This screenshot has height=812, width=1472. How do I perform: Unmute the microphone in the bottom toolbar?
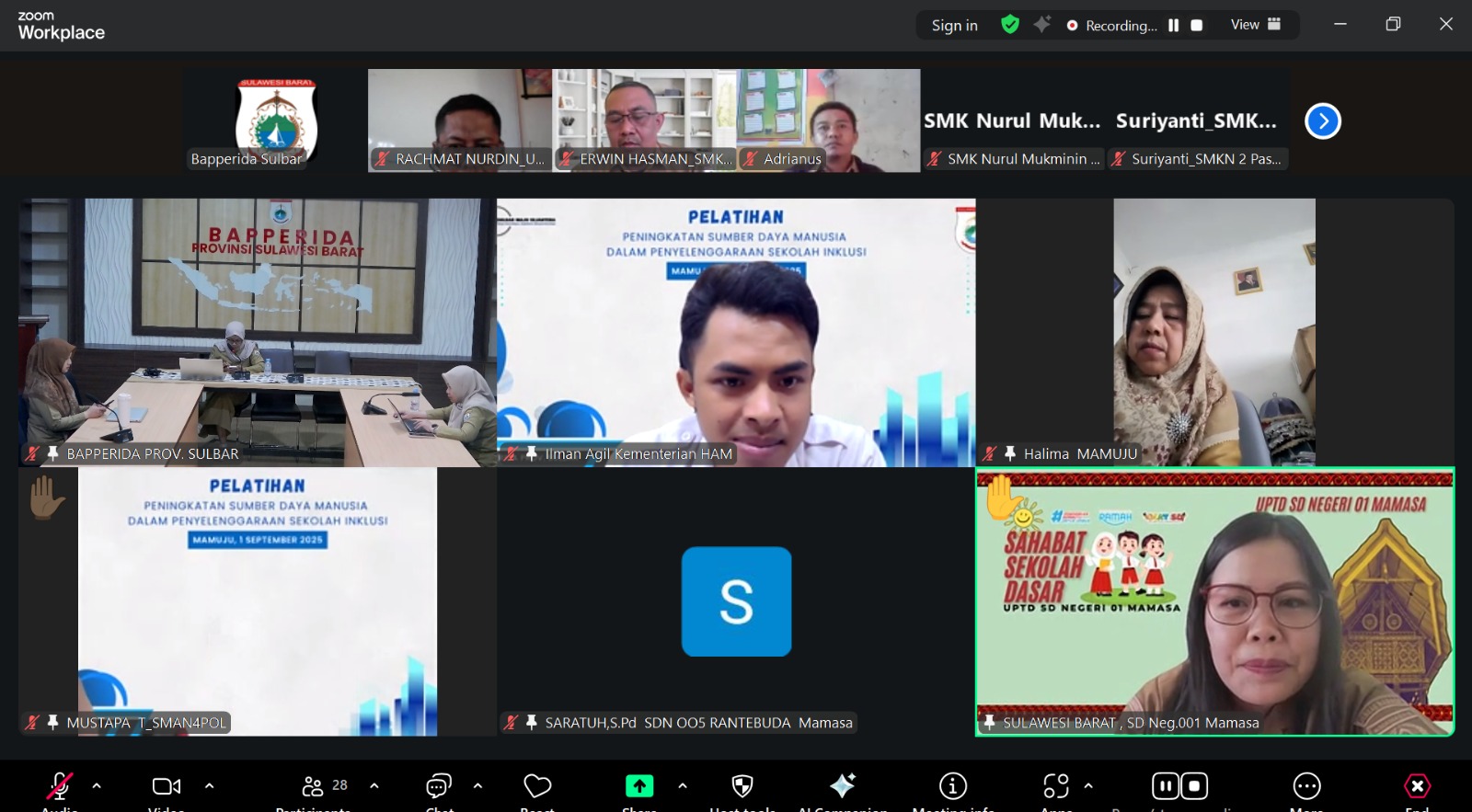click(60, 786)
